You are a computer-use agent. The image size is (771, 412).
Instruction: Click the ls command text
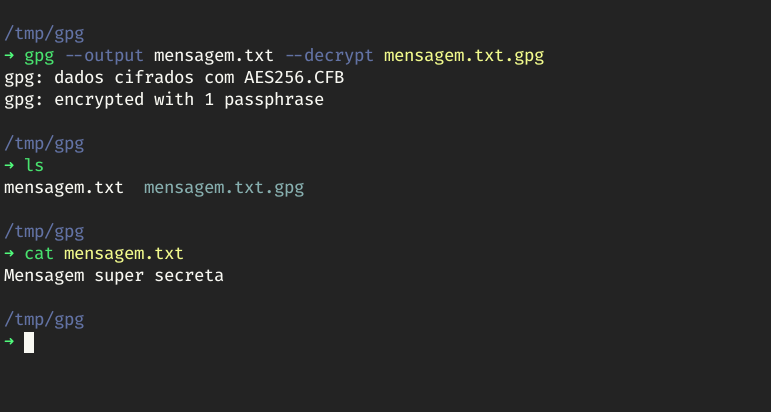coord(34,165)
